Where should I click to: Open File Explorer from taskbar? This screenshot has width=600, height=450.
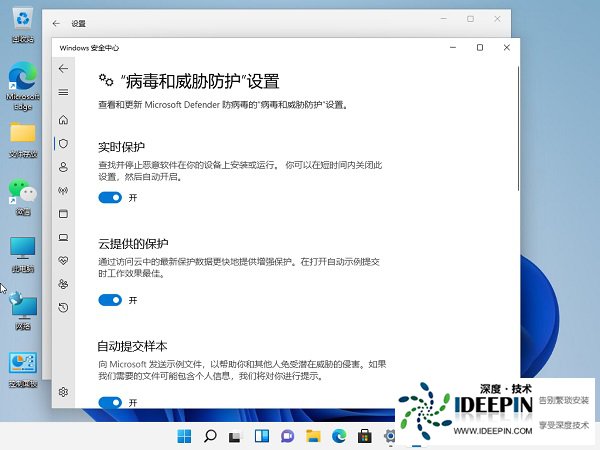(313, 436)
